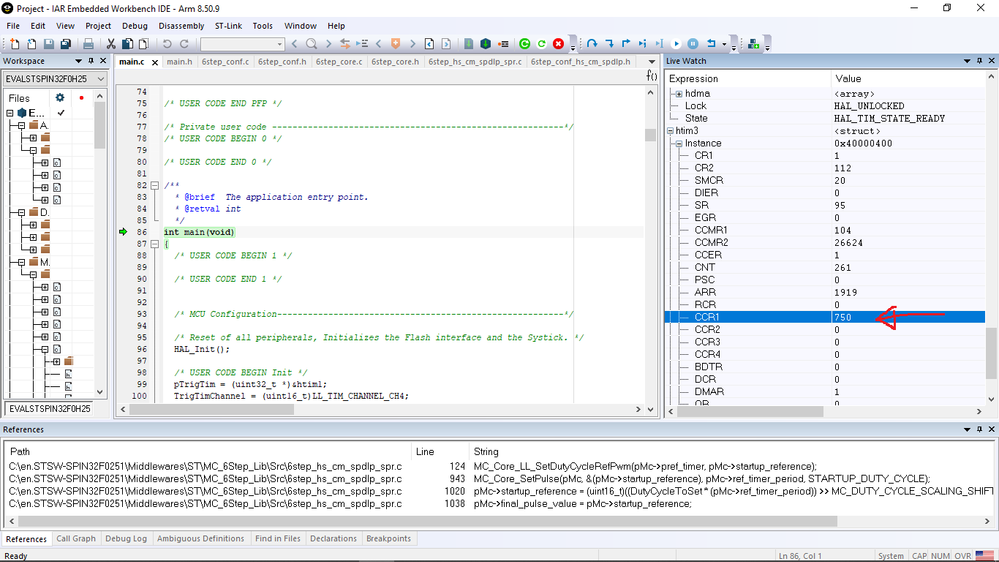Click the Open file toolbar icon
The width and height of the screenshot is (999, 562).
[31, 43]
